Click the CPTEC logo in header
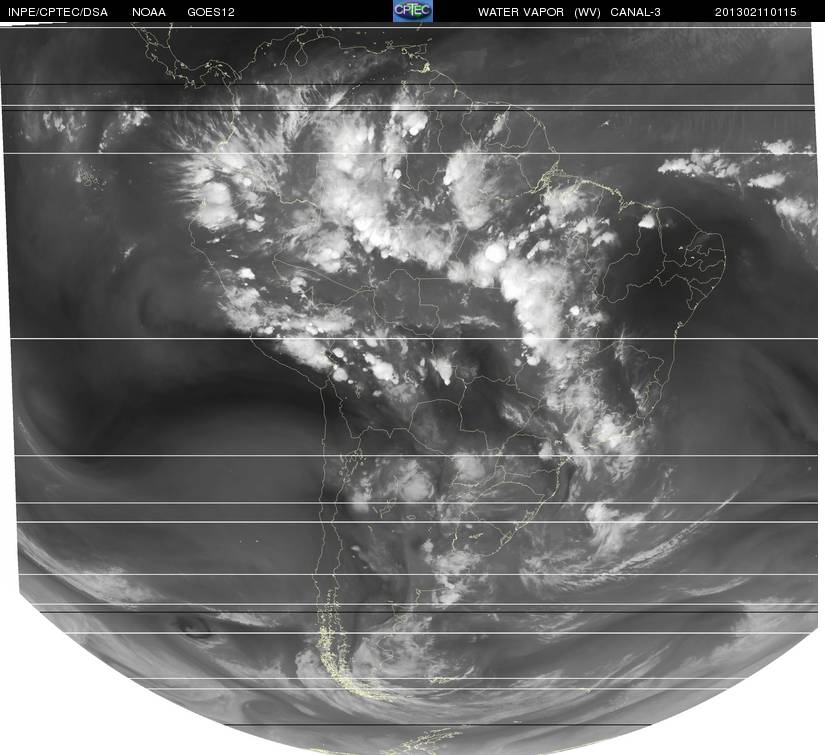The width and height of the screenshot is (825, 755). coord(413,11)
